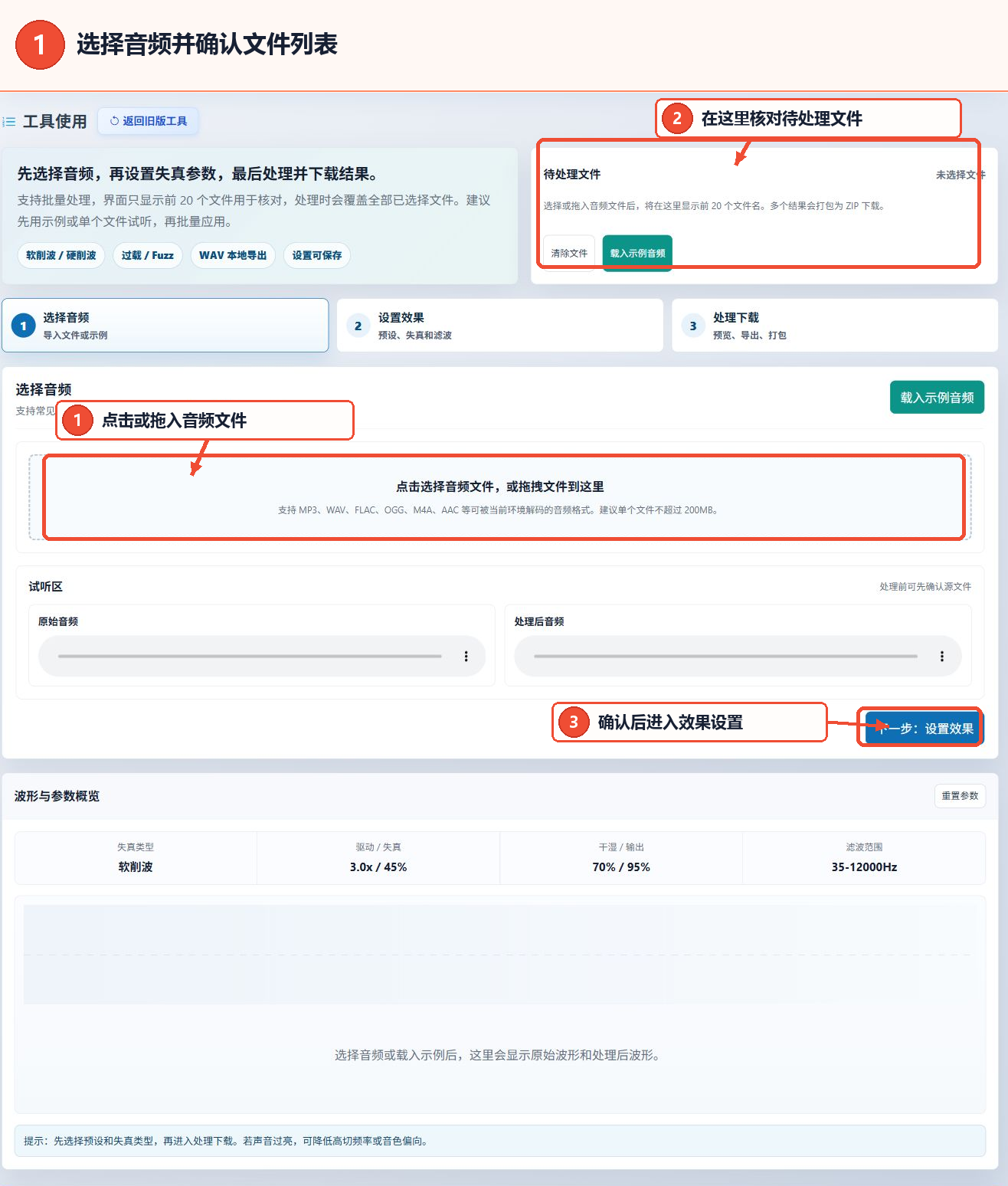This screenshot has width=1008, height=1186.
Task: Jump to the 处理下载 step tab
Action: [835, 326]
